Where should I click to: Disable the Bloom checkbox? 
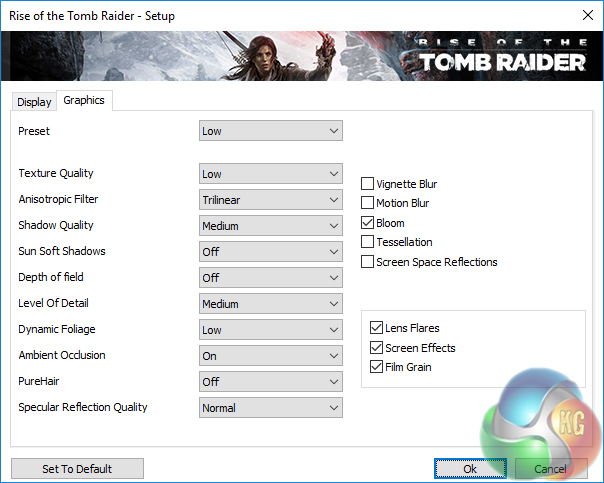point(367,223)
